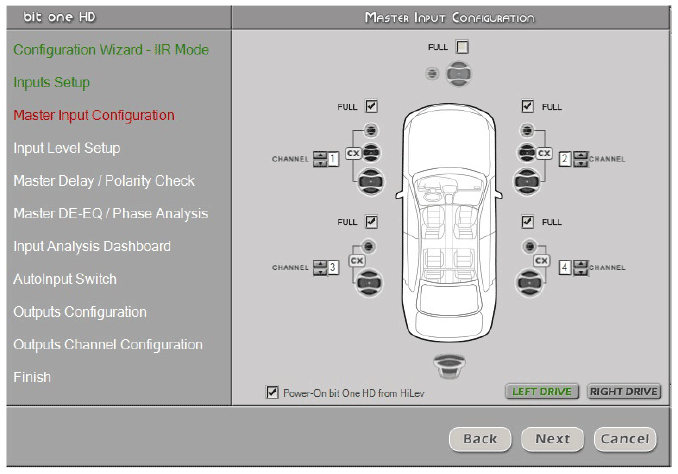Open the Input Analysis Dashboard step

(92, 246)
